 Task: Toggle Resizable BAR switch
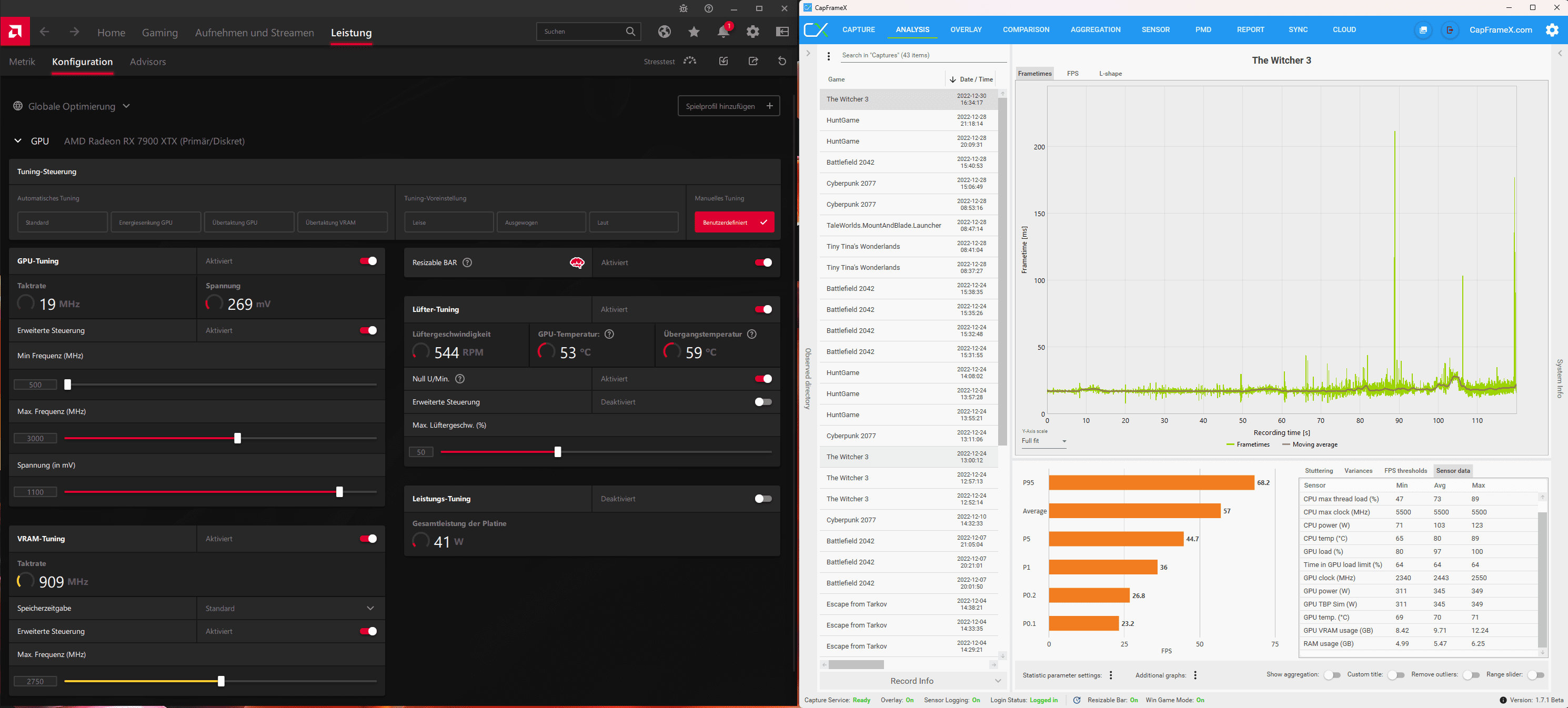763,263
